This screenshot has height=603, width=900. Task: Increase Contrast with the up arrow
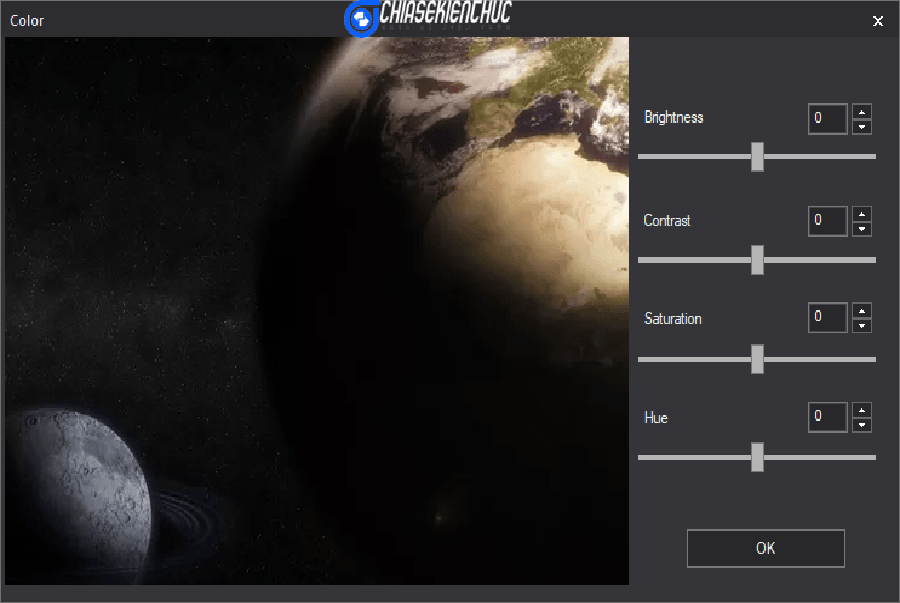[862, 214]
